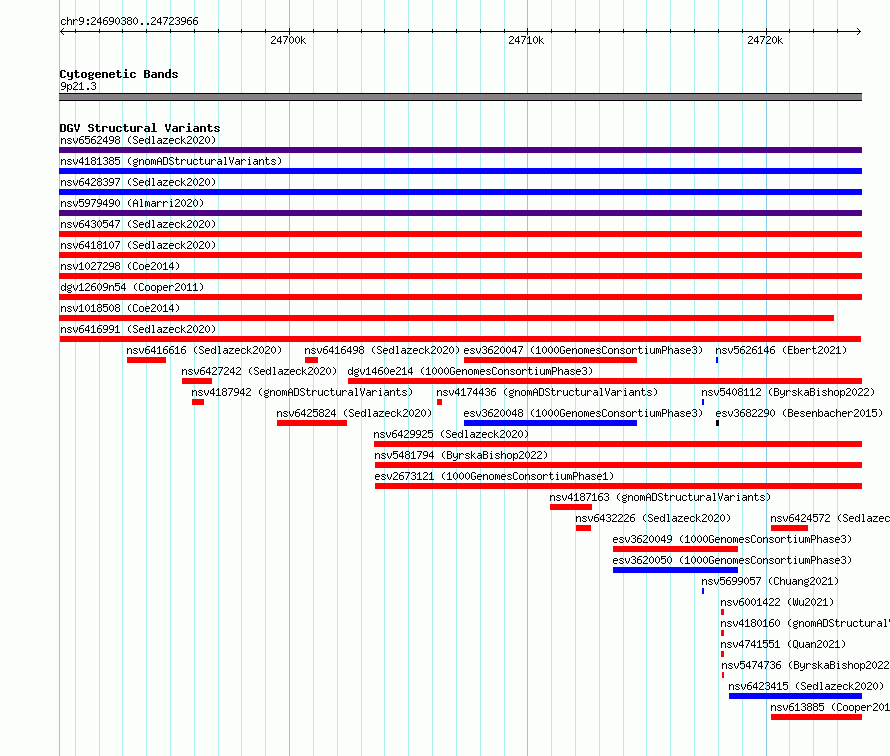Select nsv6418107 (Sedlazeck2020) variant
This screenshot has height=756, width=890.
click(x=138, y=245)
